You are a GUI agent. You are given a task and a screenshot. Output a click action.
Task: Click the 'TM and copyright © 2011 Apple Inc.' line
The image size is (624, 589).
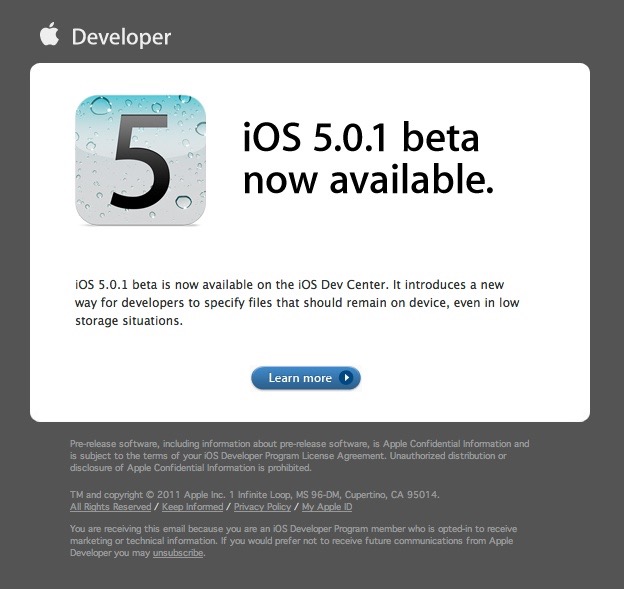(255, 495)
